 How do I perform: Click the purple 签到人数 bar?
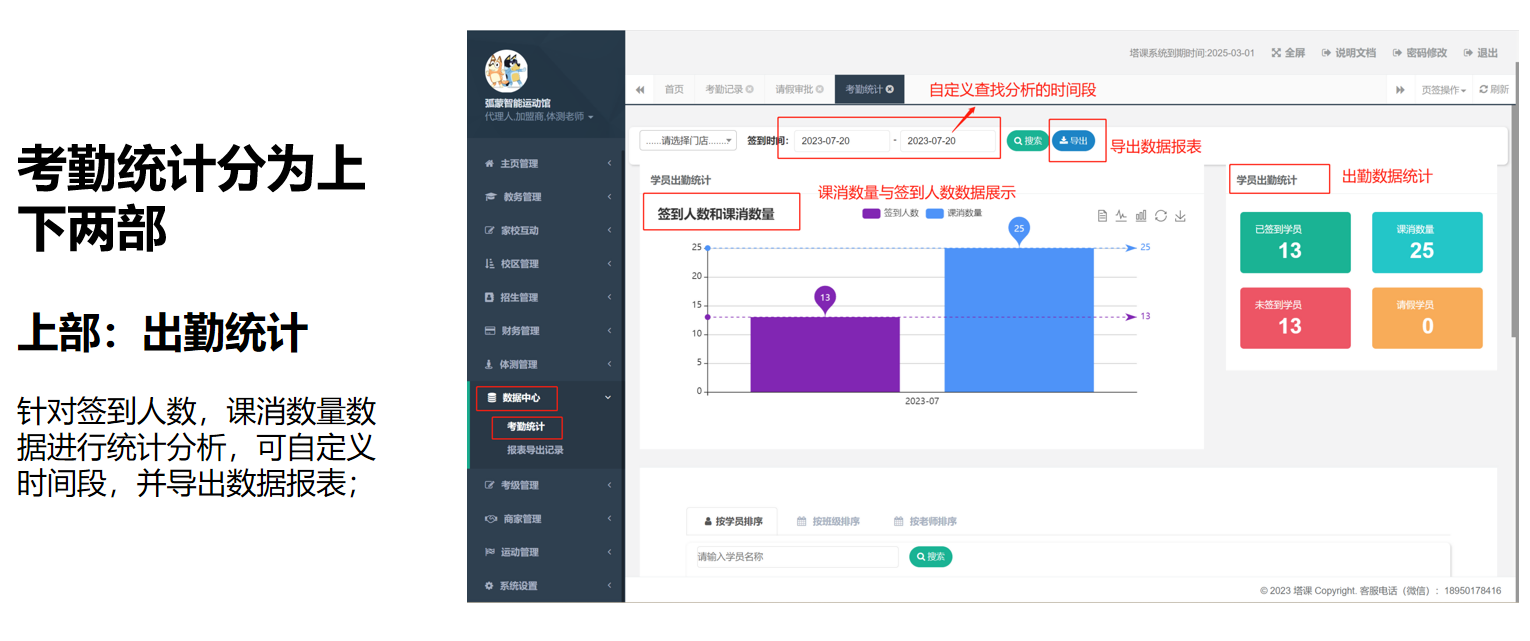point(825,354)
